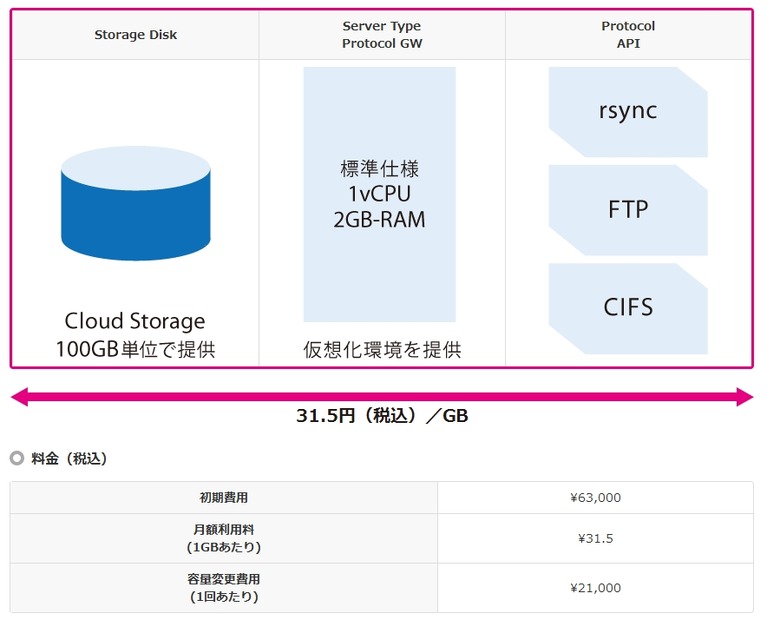Screen dimensions: 767x620
Task: Click the 料金（税込） heading
Action: pyautogui.click(x=69, y=459)
